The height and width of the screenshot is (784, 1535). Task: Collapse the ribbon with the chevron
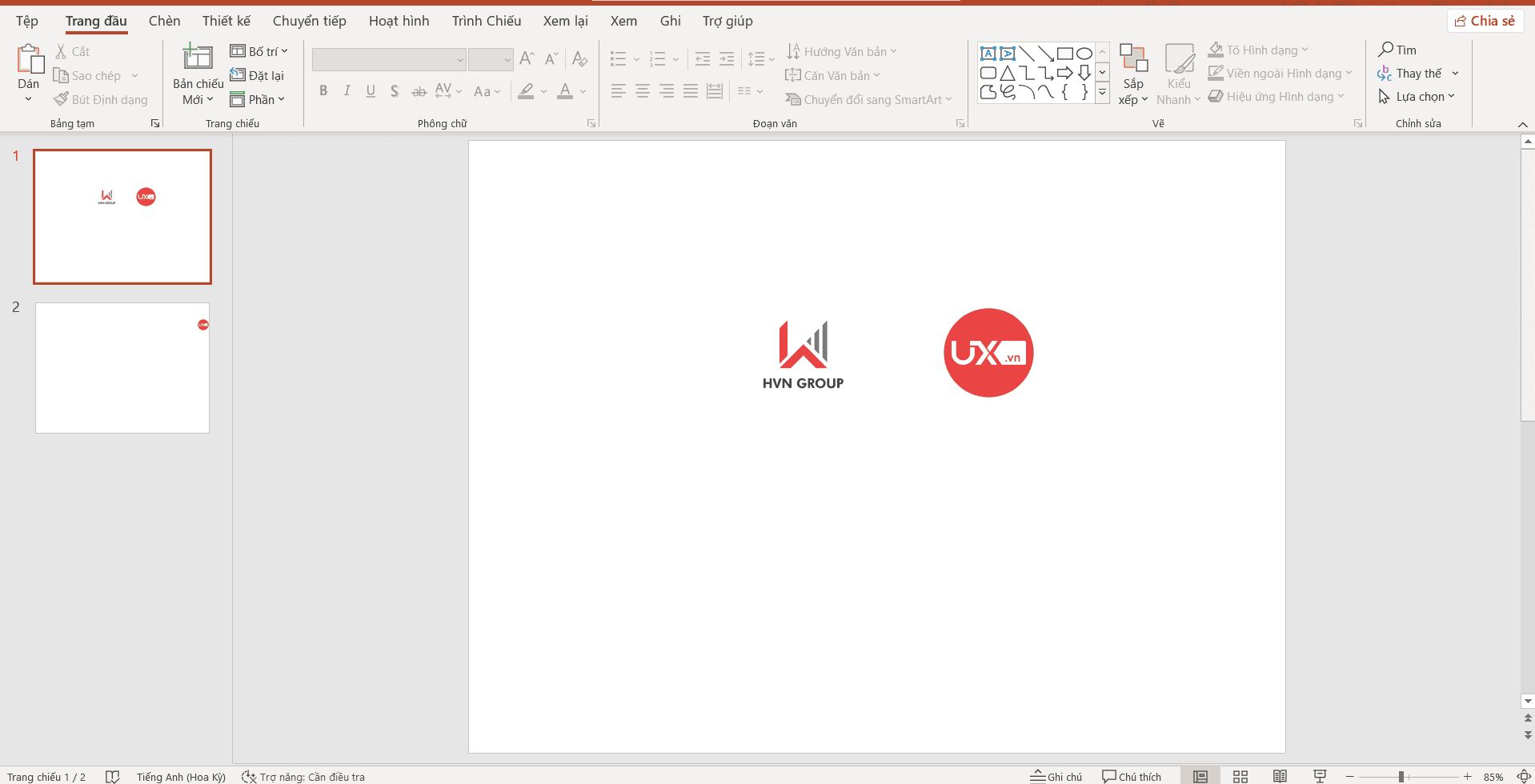pyautogui.click(x=1522, y=124)
